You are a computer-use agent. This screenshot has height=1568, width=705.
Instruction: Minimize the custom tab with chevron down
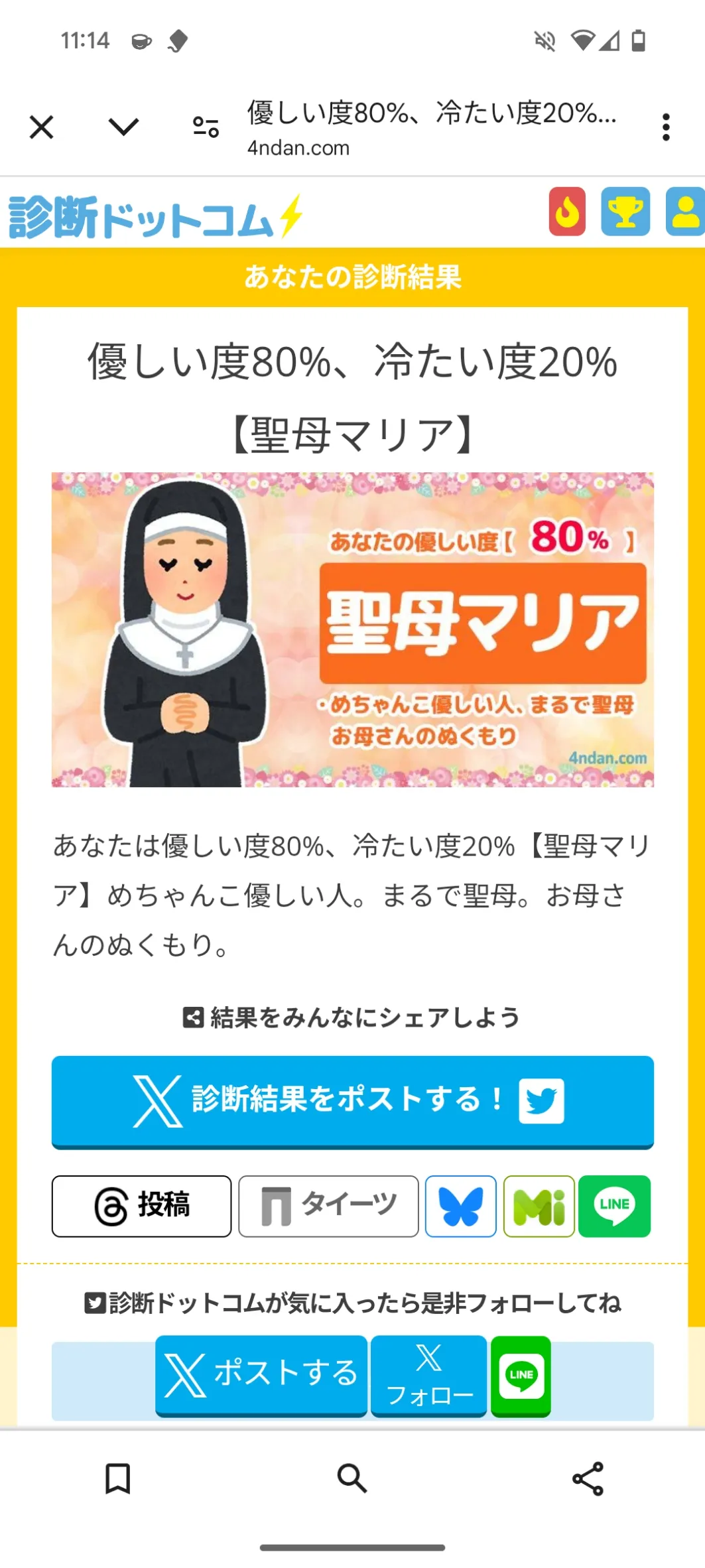(124, 127)
